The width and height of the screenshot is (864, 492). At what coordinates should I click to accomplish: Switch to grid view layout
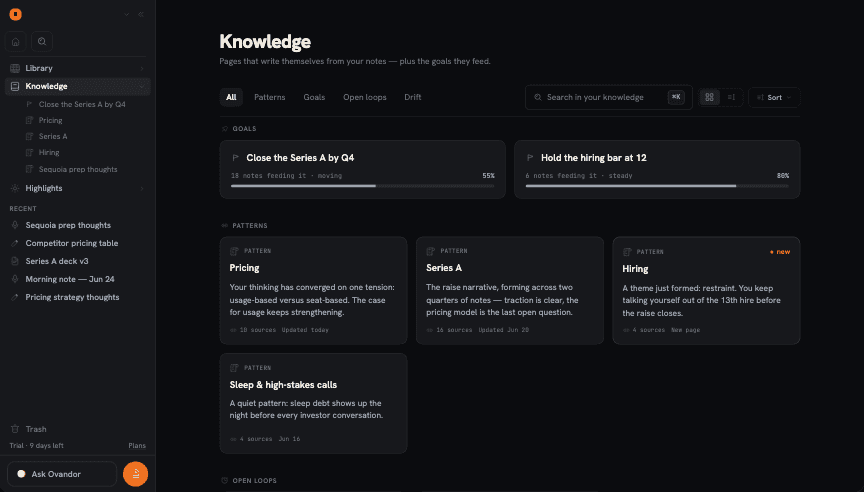[709, 98]
